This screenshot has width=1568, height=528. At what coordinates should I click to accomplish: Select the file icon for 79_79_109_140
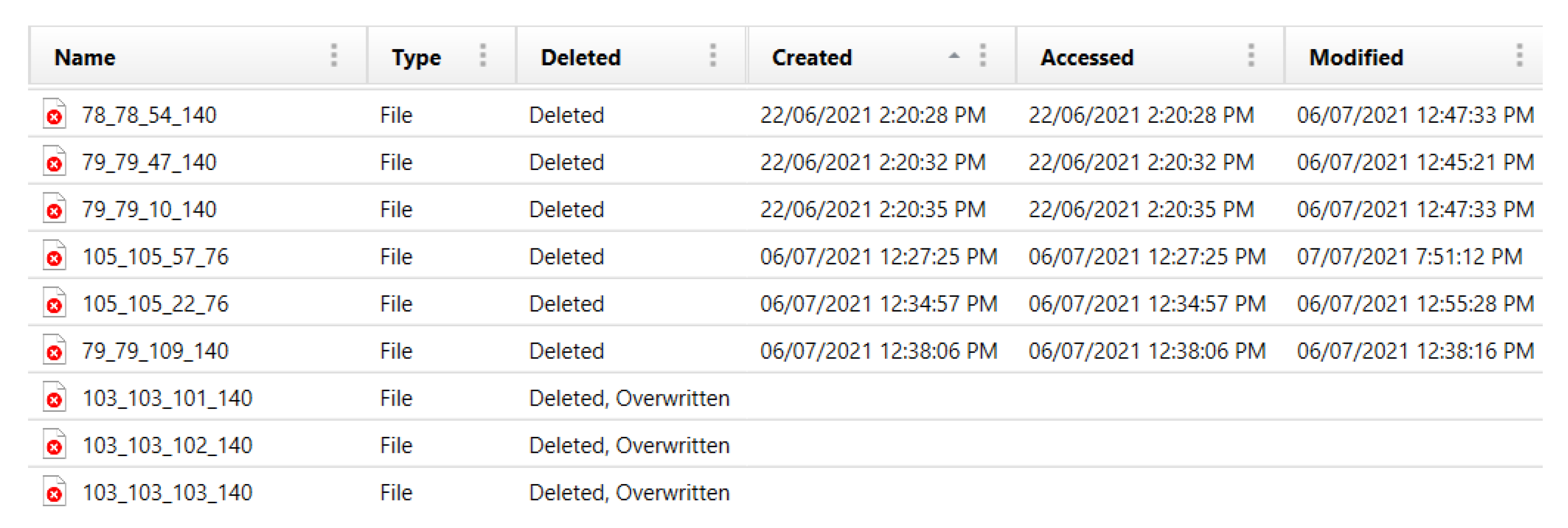pos(54,351)
